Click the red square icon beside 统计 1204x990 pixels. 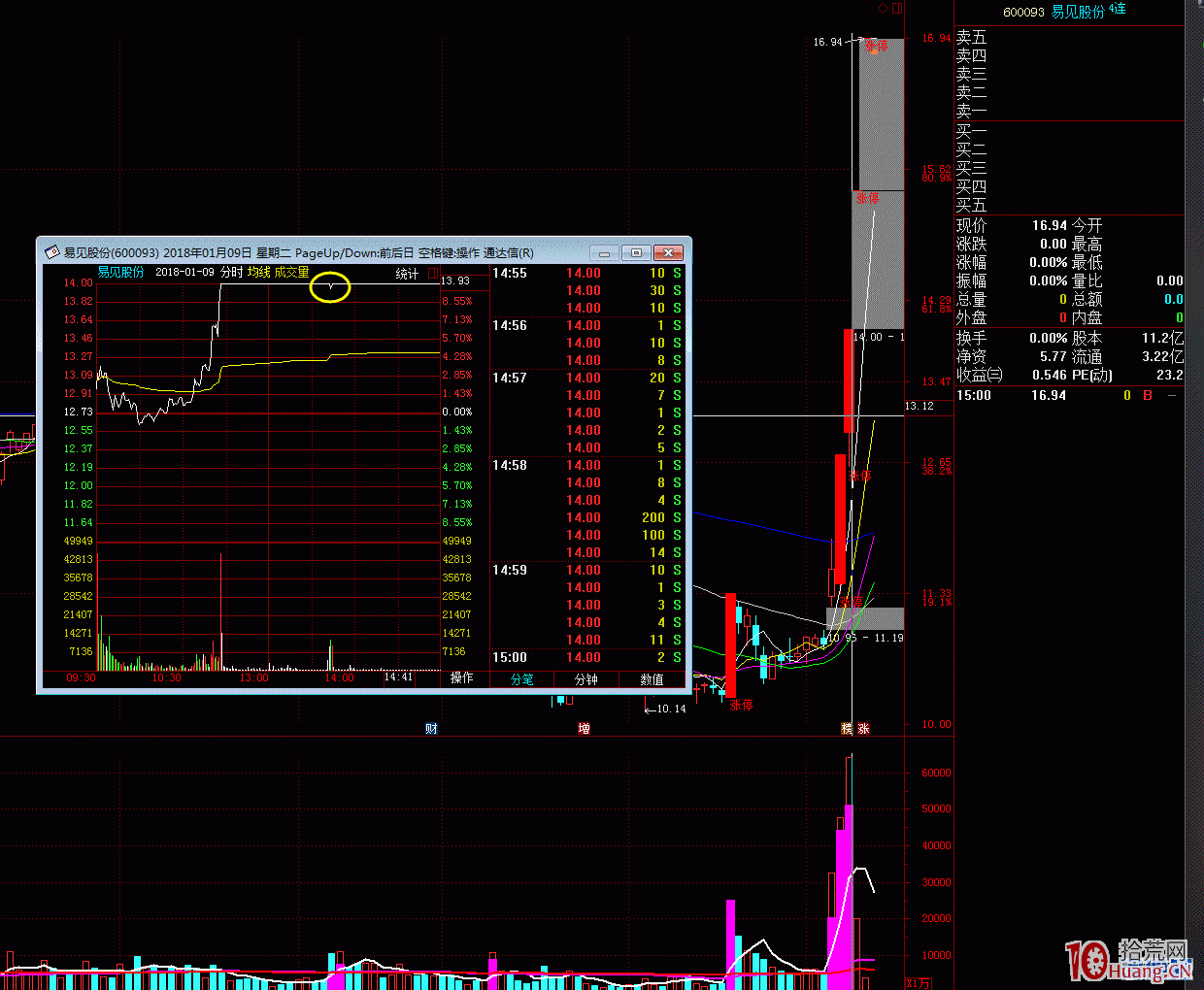(x=433, y=274)
